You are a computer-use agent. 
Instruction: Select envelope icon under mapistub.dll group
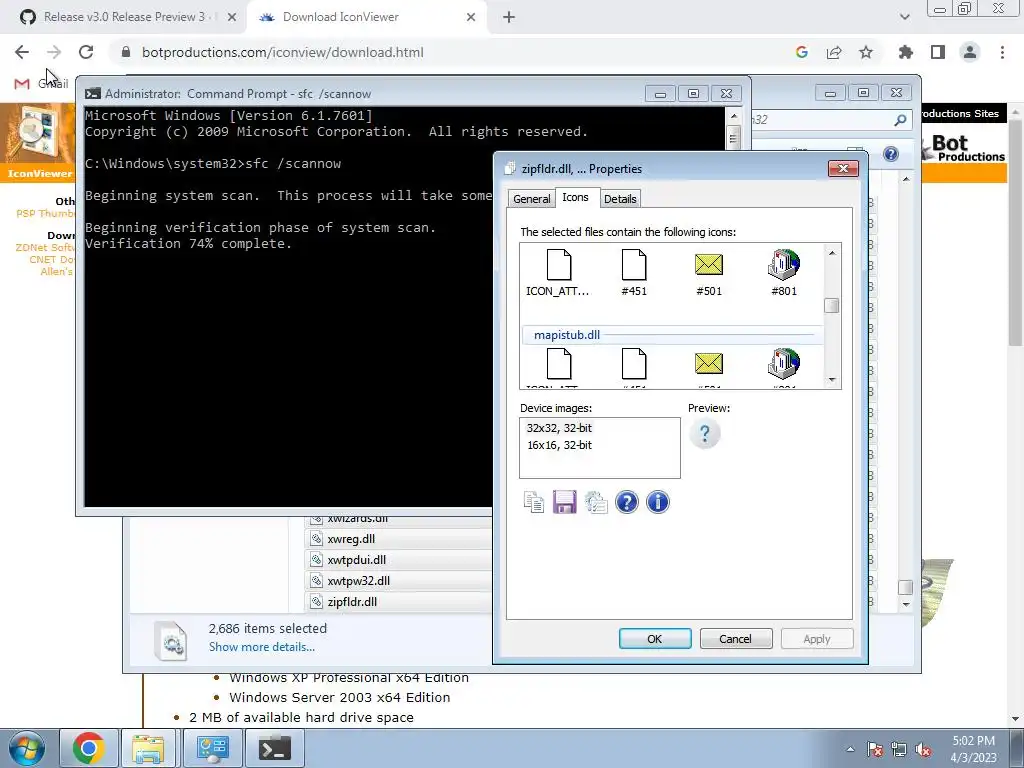pos(709,366)
